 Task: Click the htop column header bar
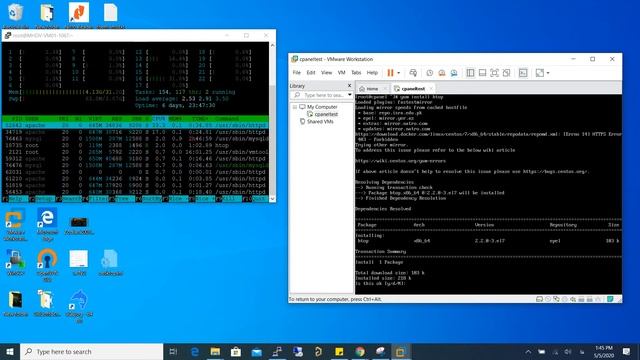coord(135,119)
